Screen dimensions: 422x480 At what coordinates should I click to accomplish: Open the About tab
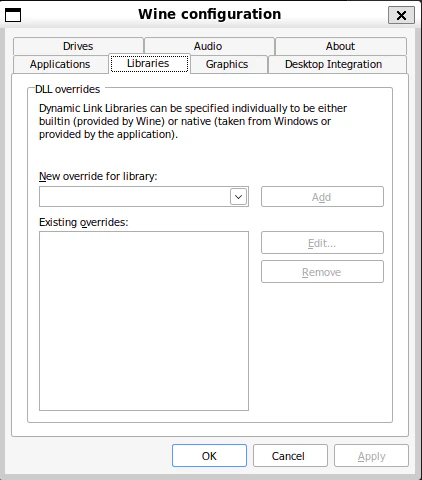(340, 46)
